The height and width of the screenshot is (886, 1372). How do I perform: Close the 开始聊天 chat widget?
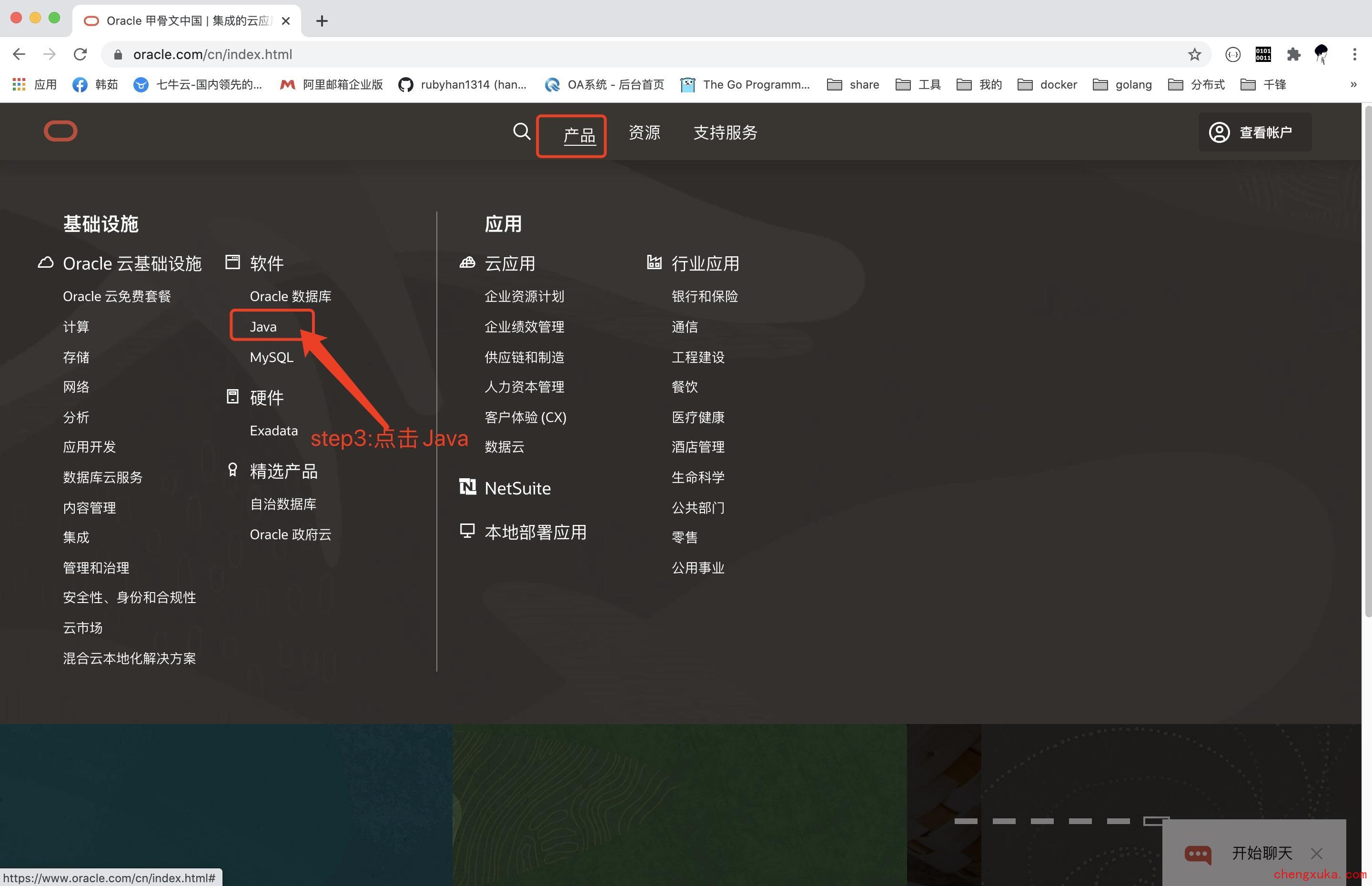click(1317, 853)
